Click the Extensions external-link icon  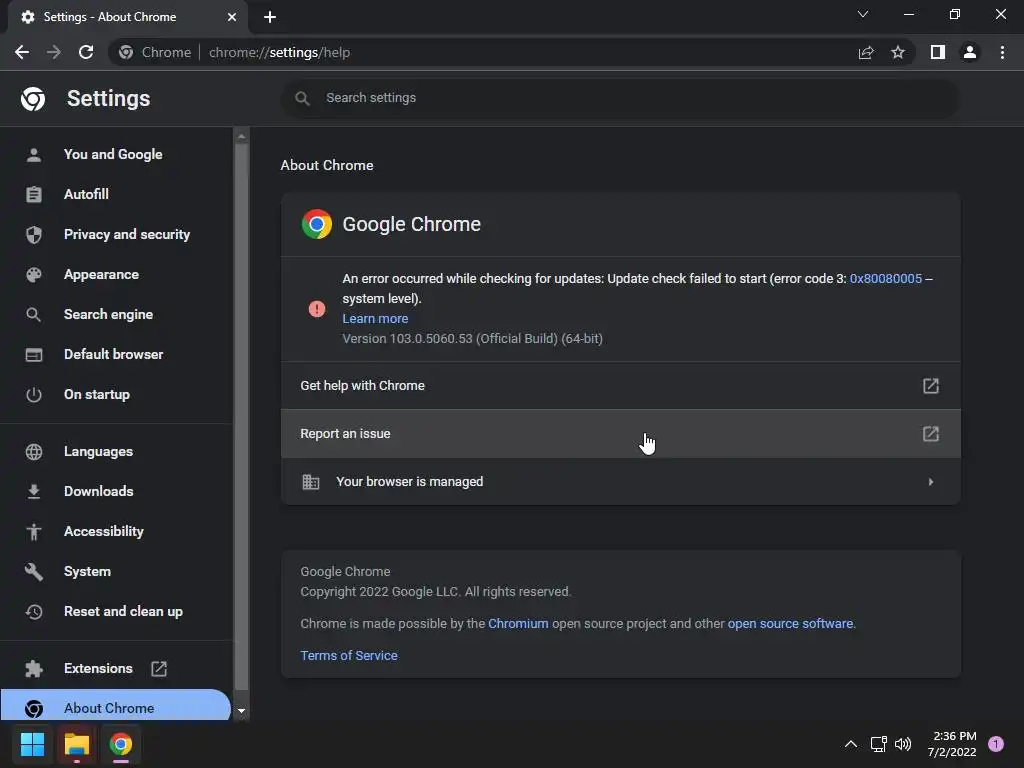(x=159, y=669)
